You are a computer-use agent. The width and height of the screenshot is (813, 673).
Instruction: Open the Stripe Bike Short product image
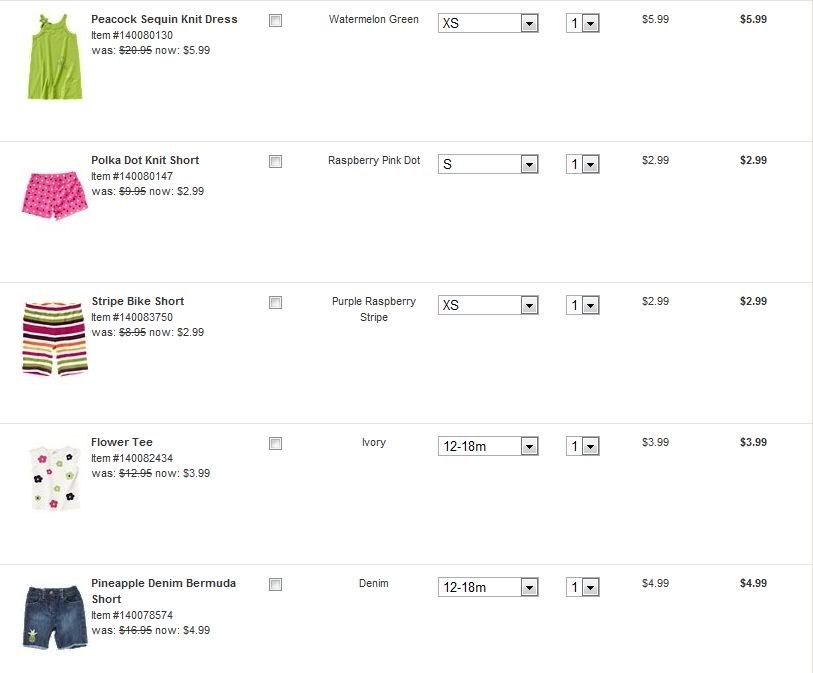[55, 337]
